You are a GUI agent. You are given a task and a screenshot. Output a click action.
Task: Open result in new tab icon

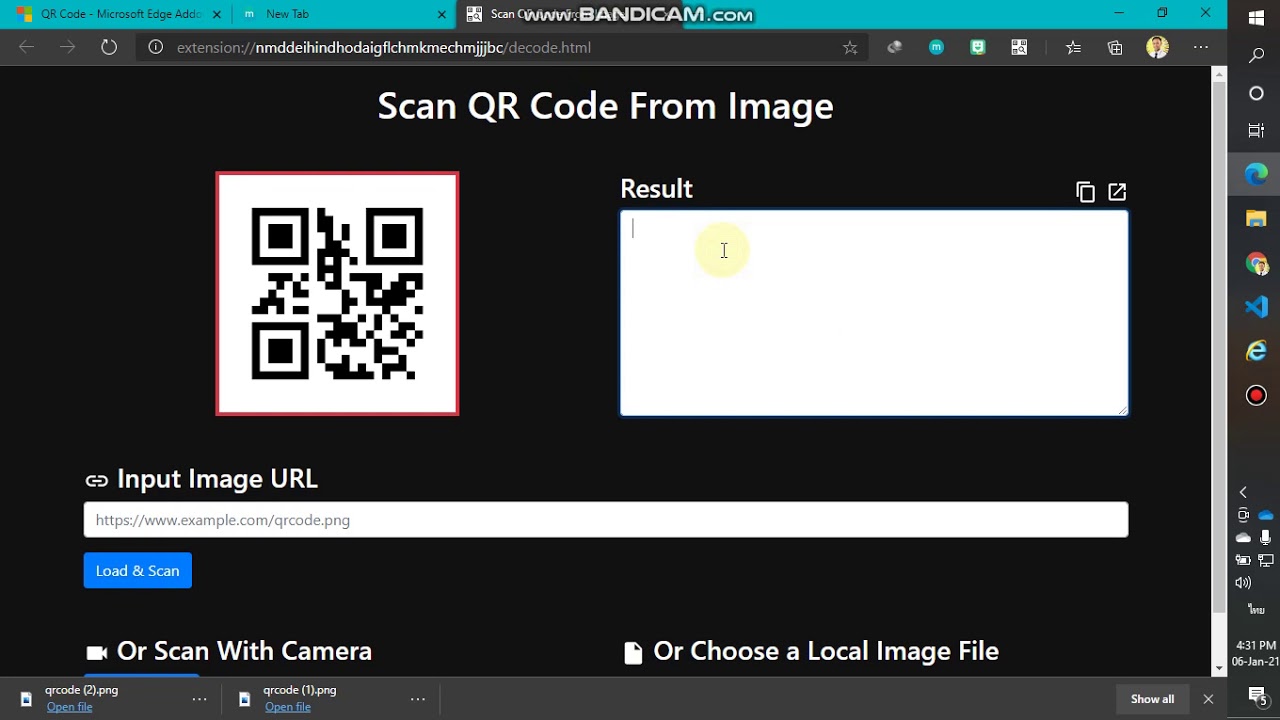point(1117,191)
